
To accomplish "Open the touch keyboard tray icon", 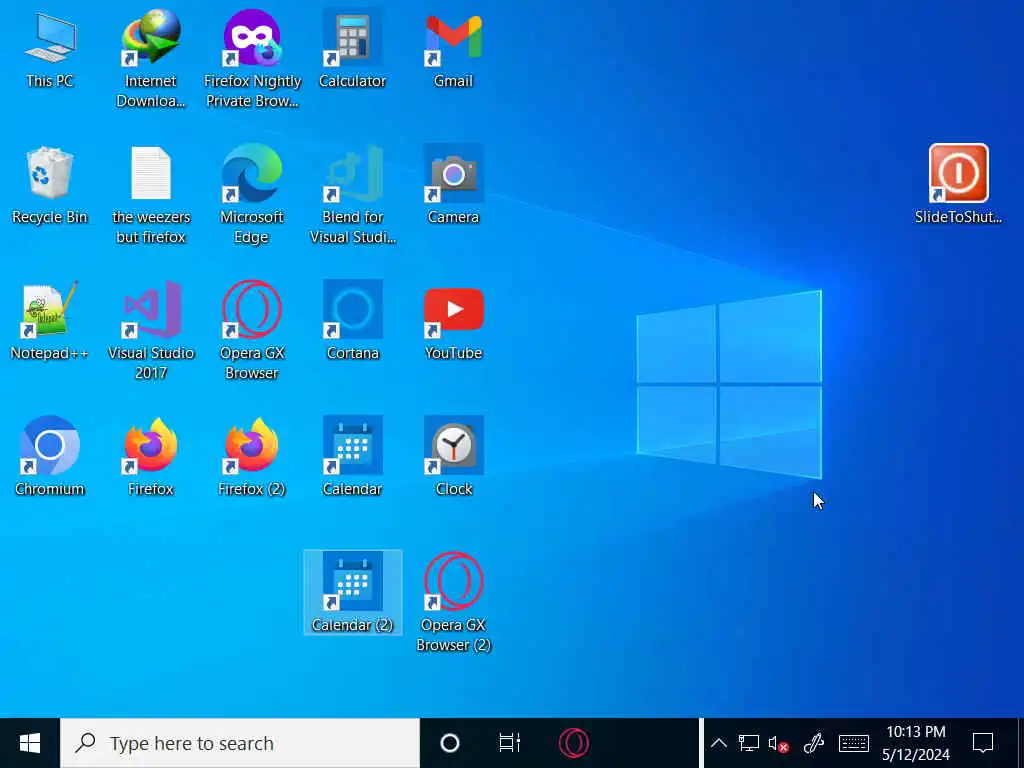I will [854, 743].
